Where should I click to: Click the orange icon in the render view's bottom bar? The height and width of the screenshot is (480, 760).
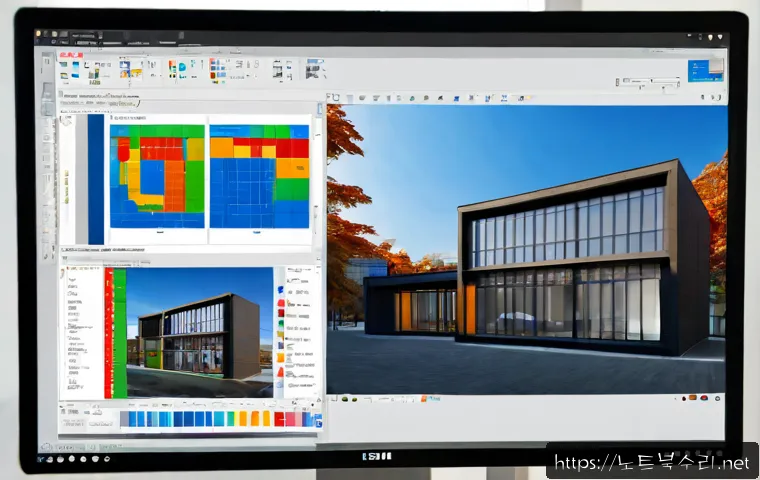[x=424, y=399]
